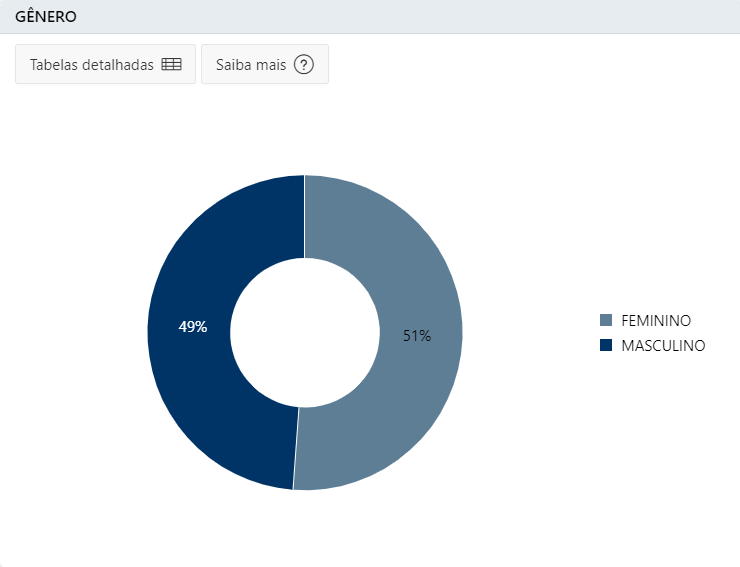
Task: Click the divider line at the donut's bottom
Action: pyautogui.click(x=296, y=448)
